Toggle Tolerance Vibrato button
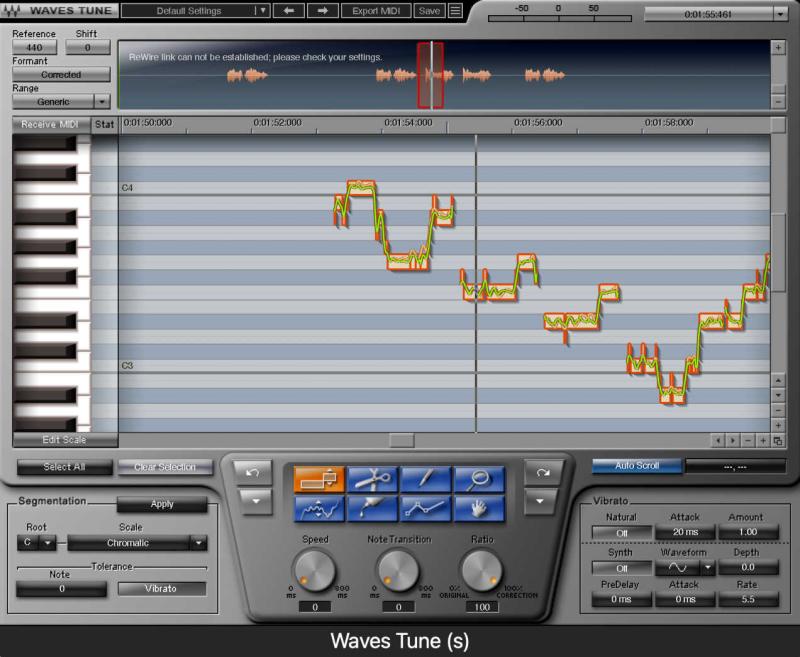Image resolution: width=800 pixels, height=657 pixels. coord(162,589)
